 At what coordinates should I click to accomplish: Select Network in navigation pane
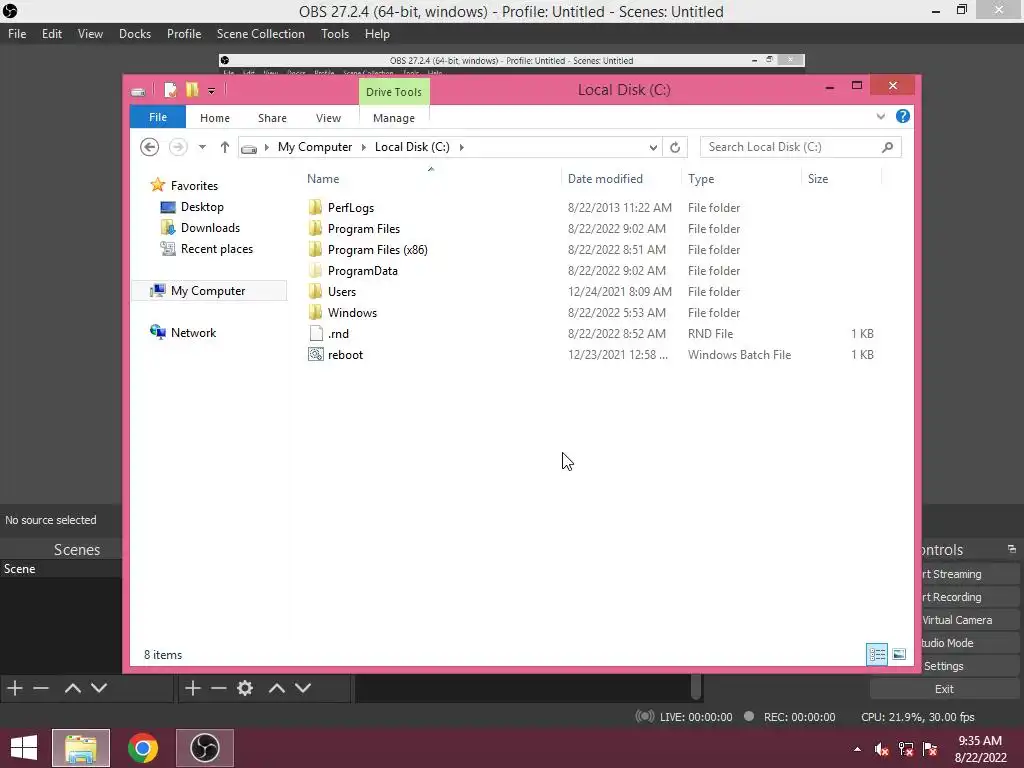tap(193, 332)
